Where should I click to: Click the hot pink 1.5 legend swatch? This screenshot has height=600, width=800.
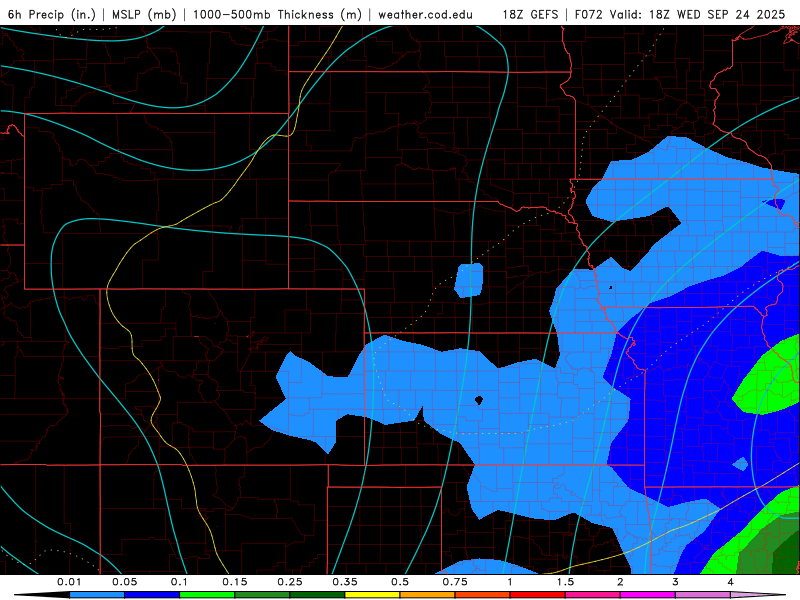593,595
